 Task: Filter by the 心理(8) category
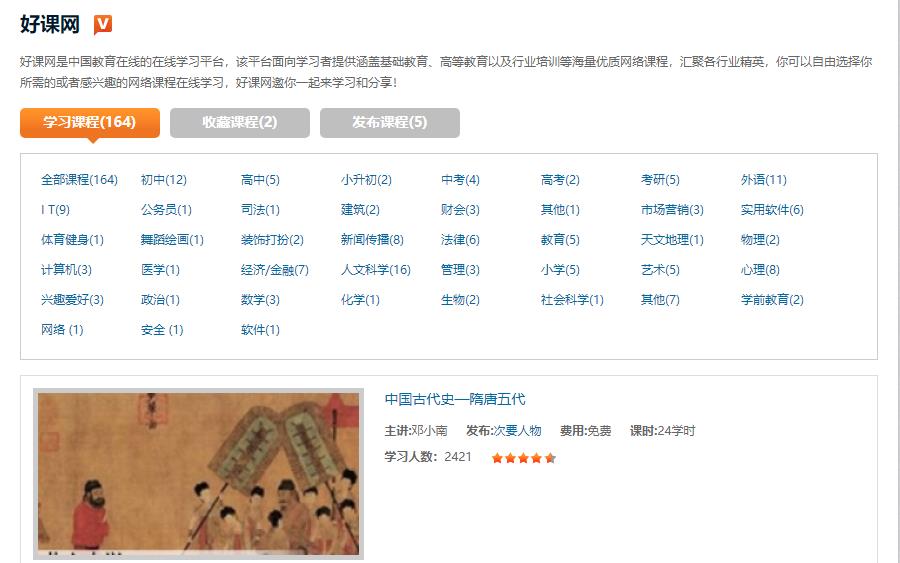[x=760, y=270]
